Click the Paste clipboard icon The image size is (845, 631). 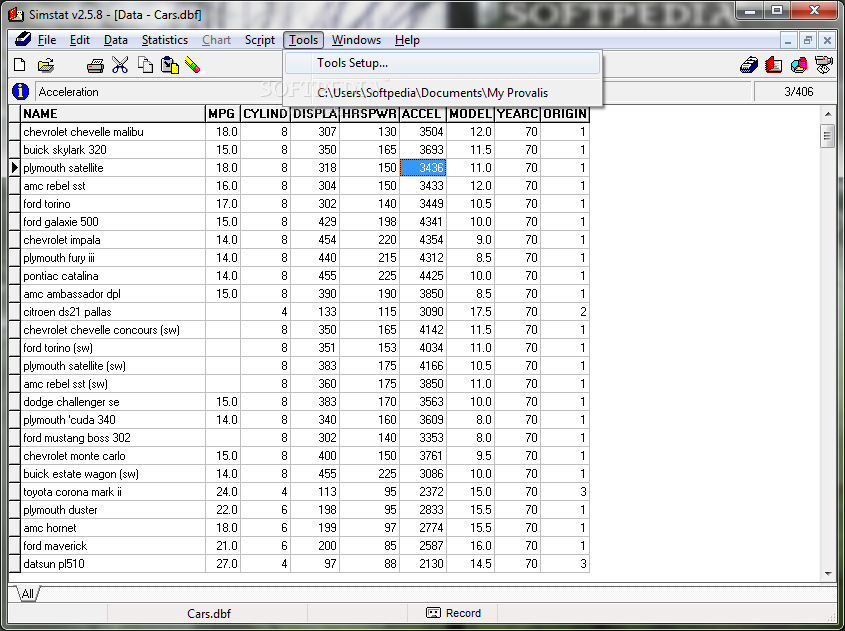point(170,65)
